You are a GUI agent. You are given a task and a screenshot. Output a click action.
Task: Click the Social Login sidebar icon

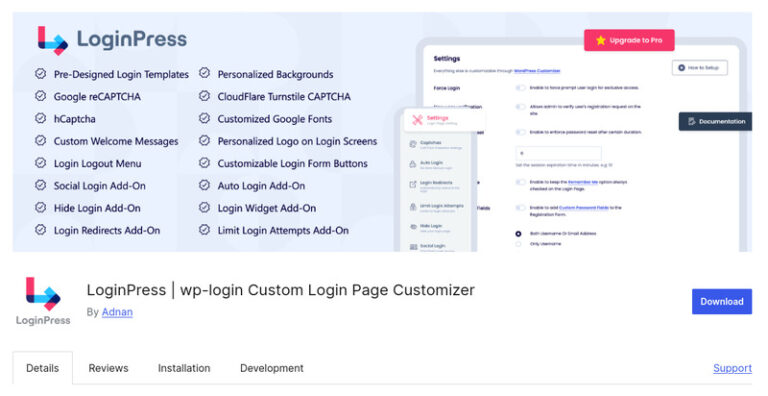[412, 247]
